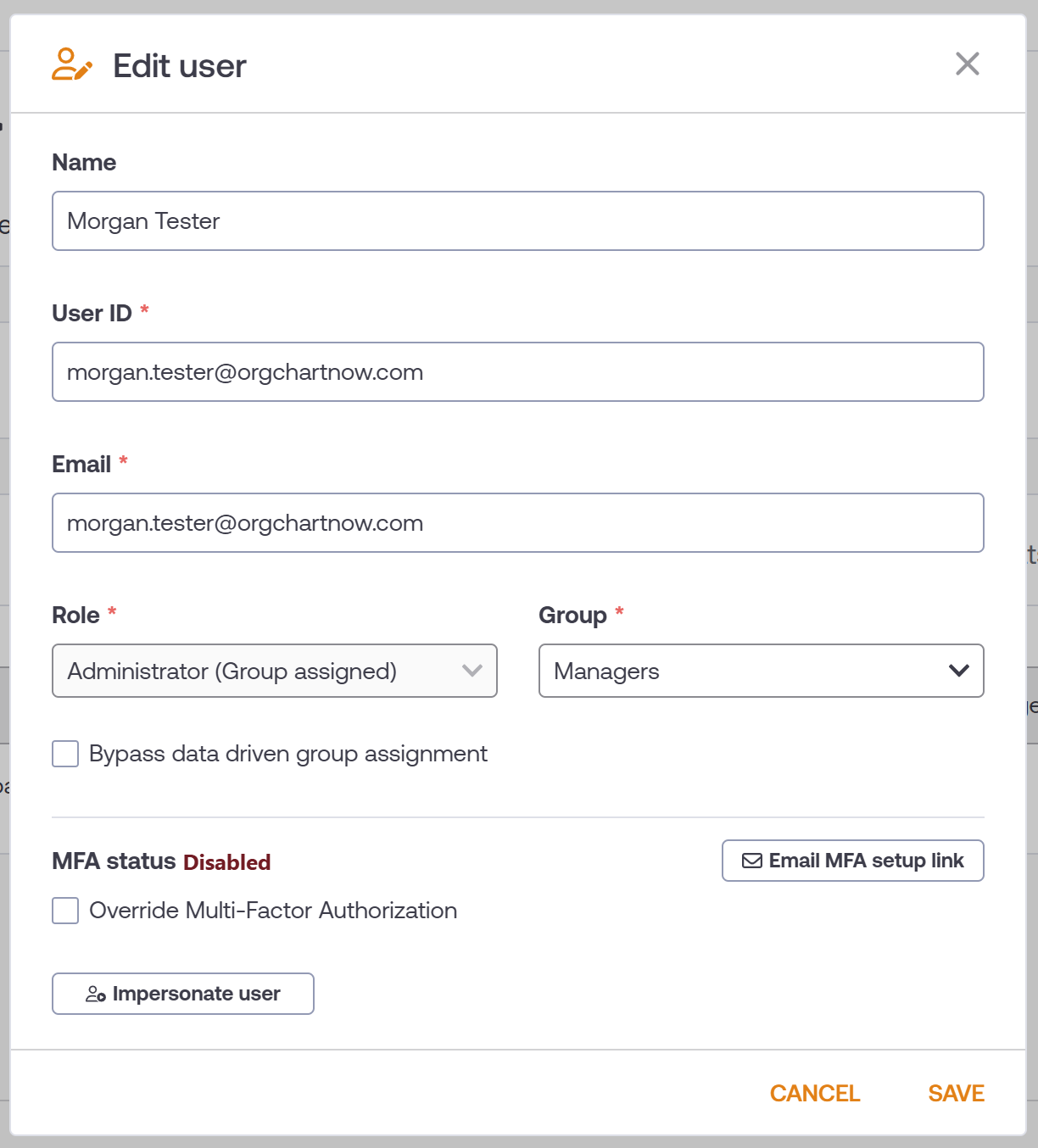This screenshot has height=1148, width=1038.
Task: Click the Bypass data driven group assignment label
Action: point(288,754)
